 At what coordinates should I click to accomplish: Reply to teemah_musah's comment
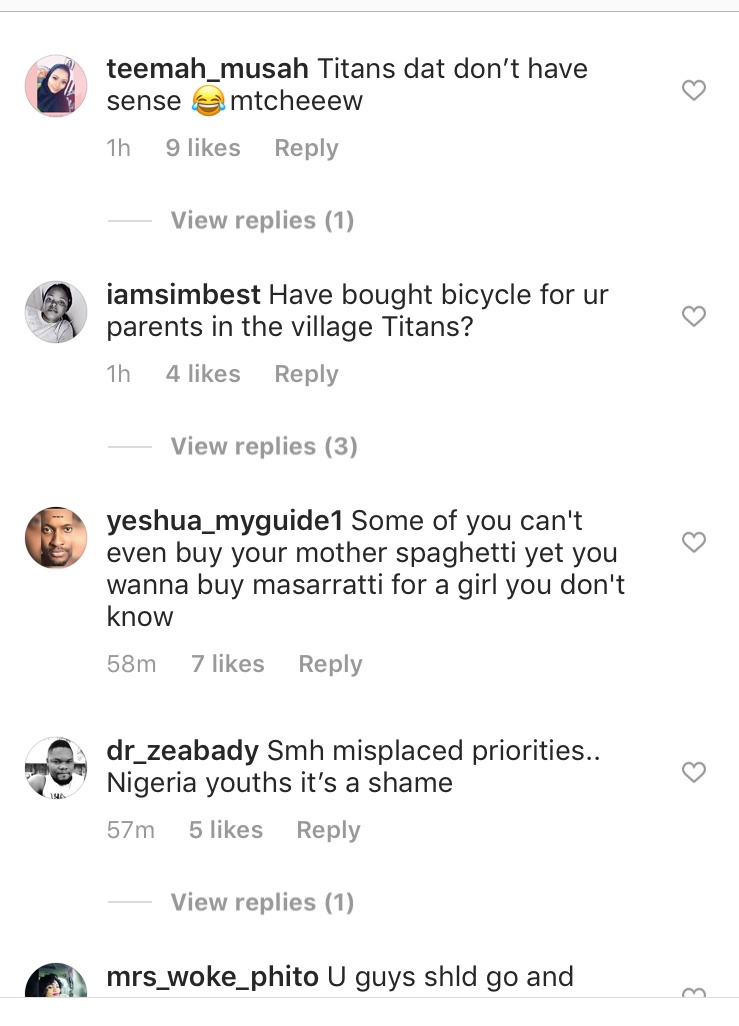306,148
